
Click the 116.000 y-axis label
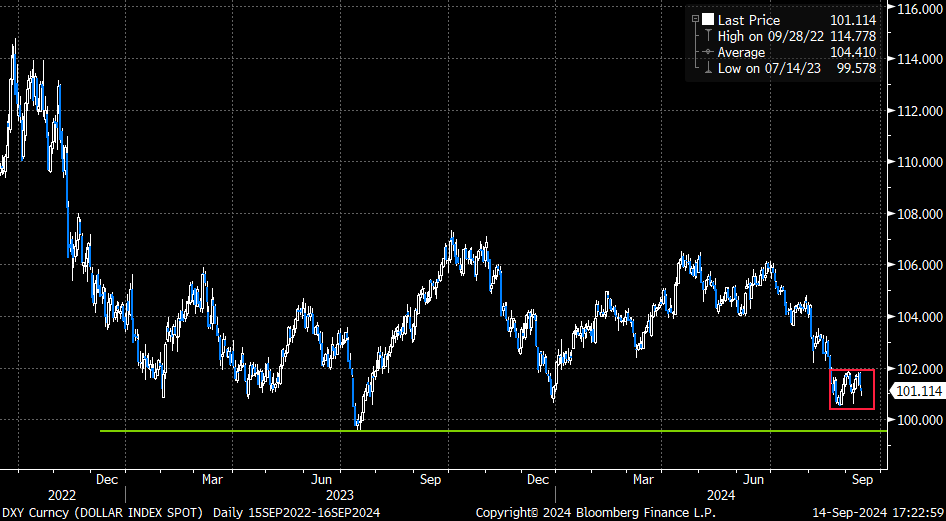pyautogui.click(x=917, y=8)
